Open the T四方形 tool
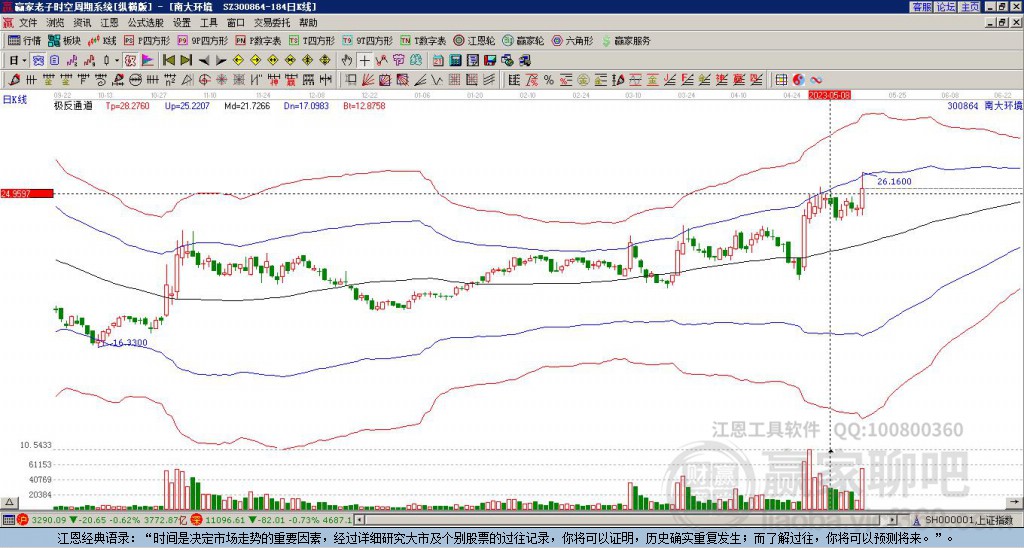Screen dimensions: 1024x548 click(312, 40)
